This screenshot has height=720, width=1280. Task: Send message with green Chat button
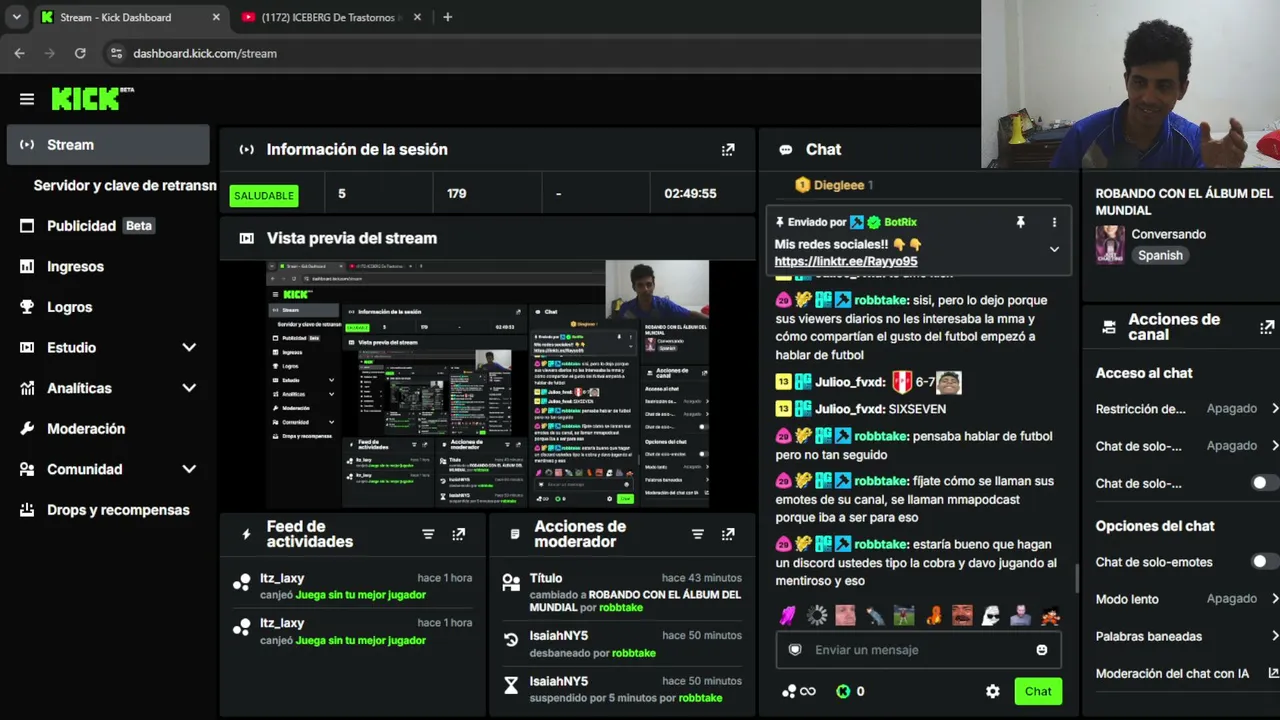[1038, 691]
